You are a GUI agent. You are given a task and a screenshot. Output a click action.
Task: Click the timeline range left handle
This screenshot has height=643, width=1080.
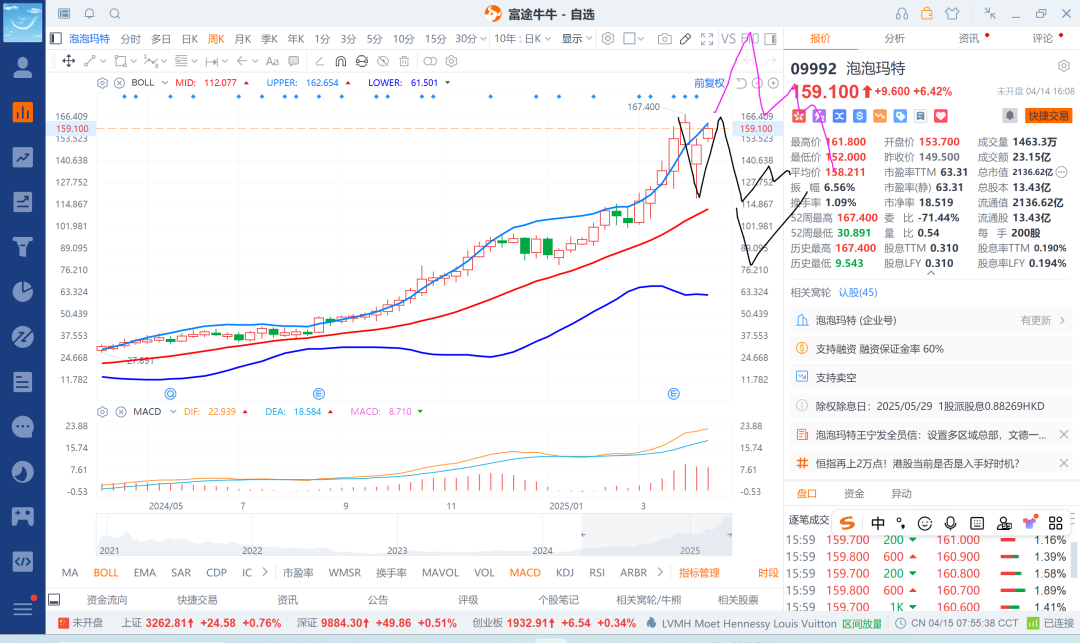click(583, 534)
